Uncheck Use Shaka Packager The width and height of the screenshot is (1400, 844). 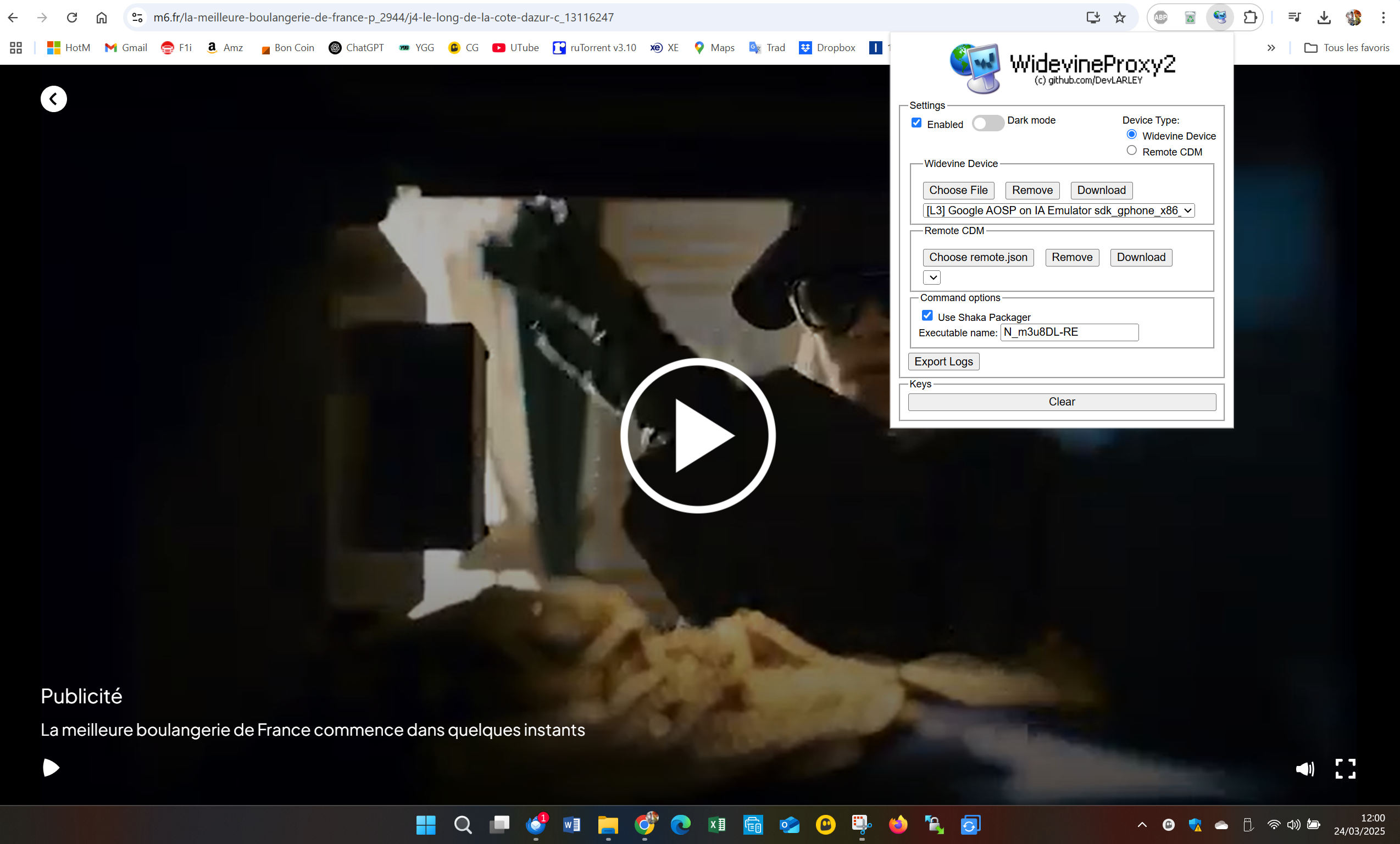[927, 315]
